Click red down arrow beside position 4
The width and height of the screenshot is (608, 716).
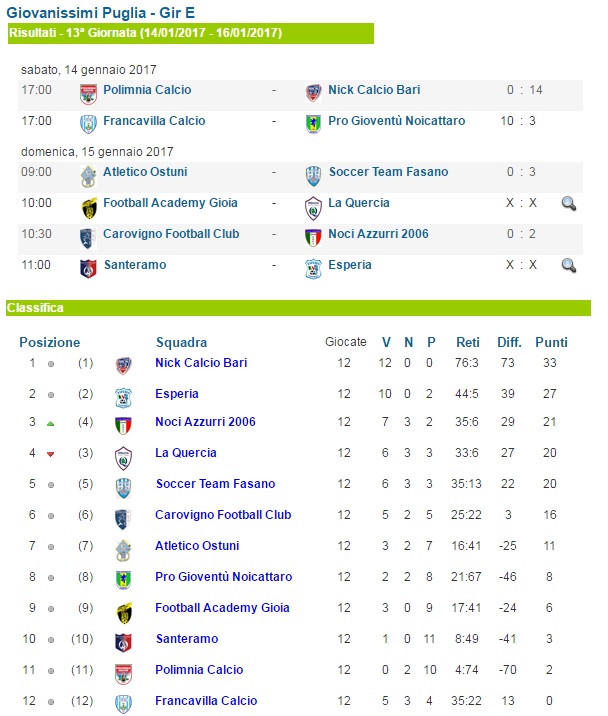[51, 454]
